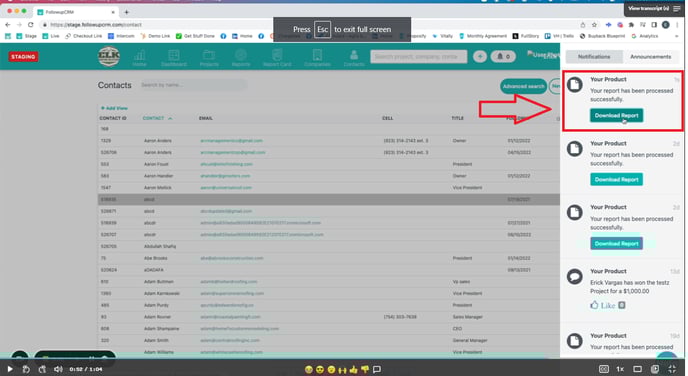Image resolution: width=688 pixels, height=376 pixels.
Task: Click Download Report in third notification
Action: click(616, 244)
